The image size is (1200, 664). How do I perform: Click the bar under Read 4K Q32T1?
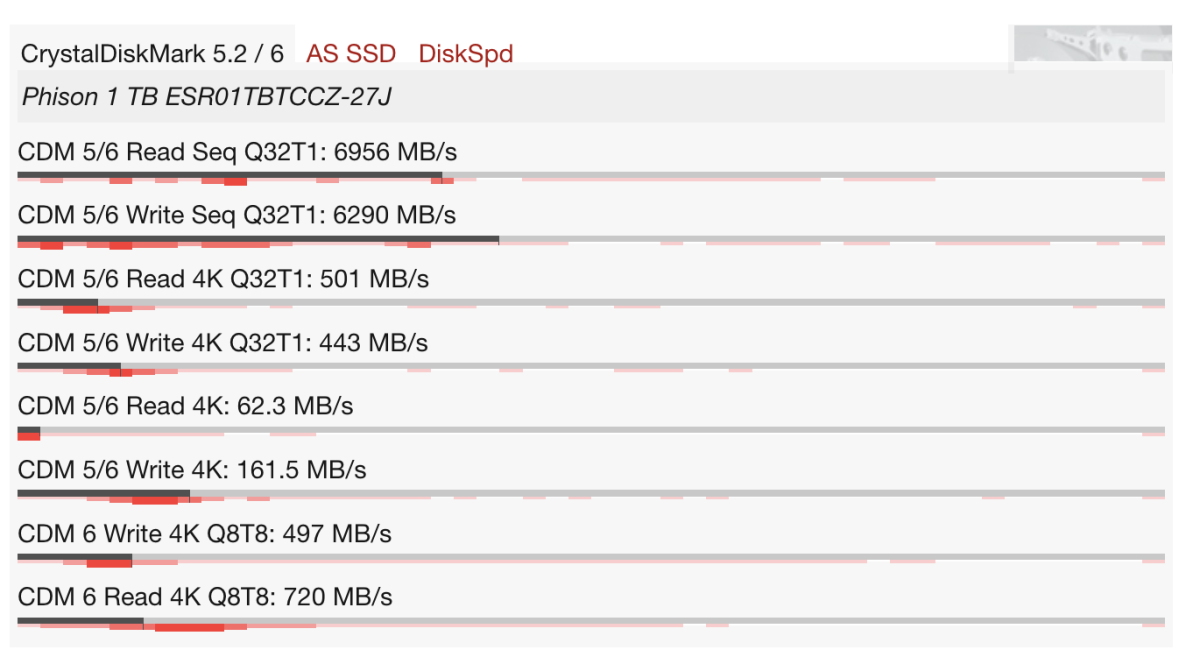click(57, 302)
